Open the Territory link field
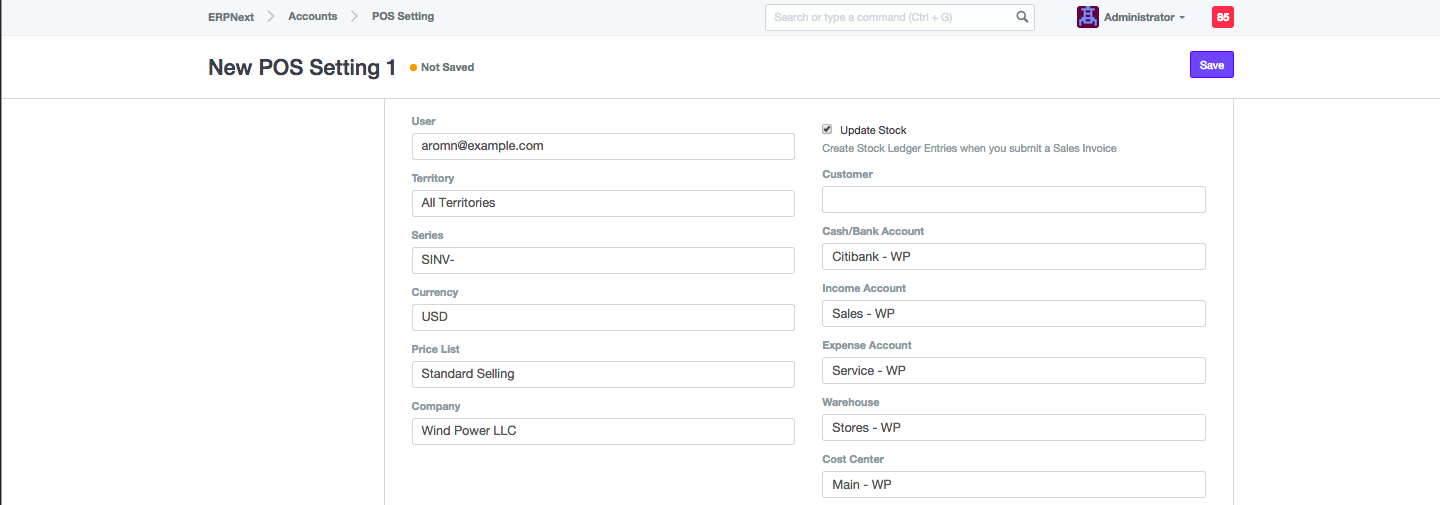This screenshot has height=505, width=1440. tap(603, 203)
